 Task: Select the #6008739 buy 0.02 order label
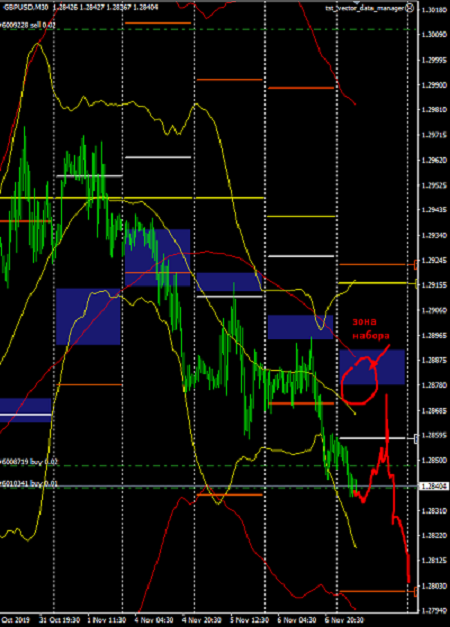tap(29, 462)
